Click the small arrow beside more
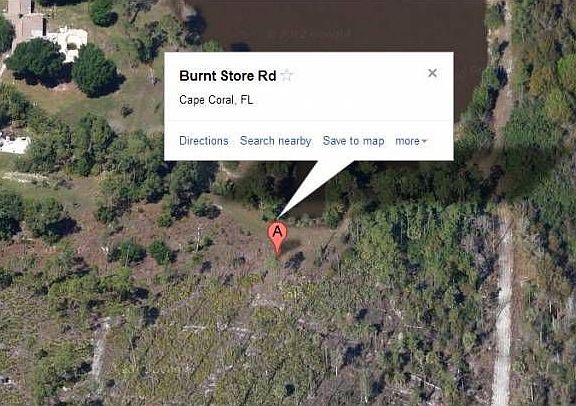The height and width of the screenshot is (406, 576). (424, 141)
